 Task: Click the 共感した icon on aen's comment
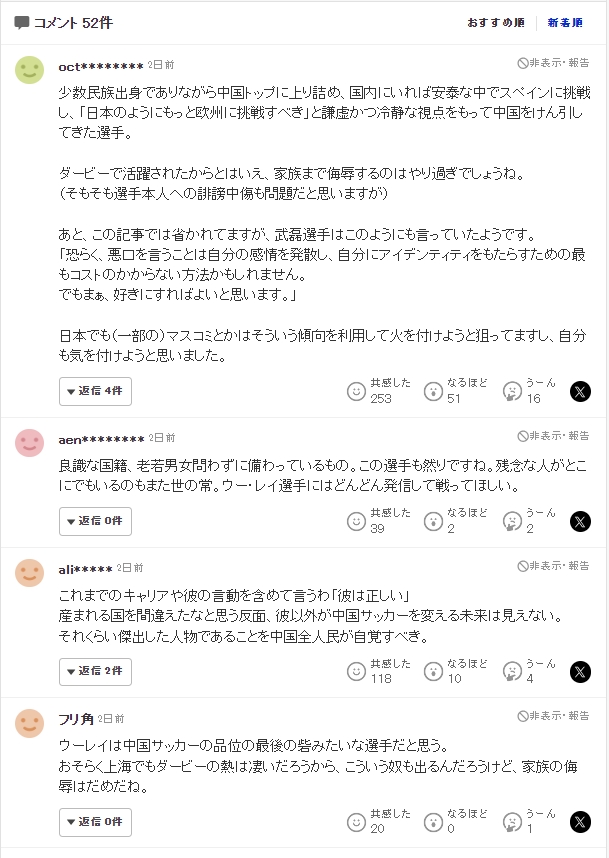tap(356, 521)
